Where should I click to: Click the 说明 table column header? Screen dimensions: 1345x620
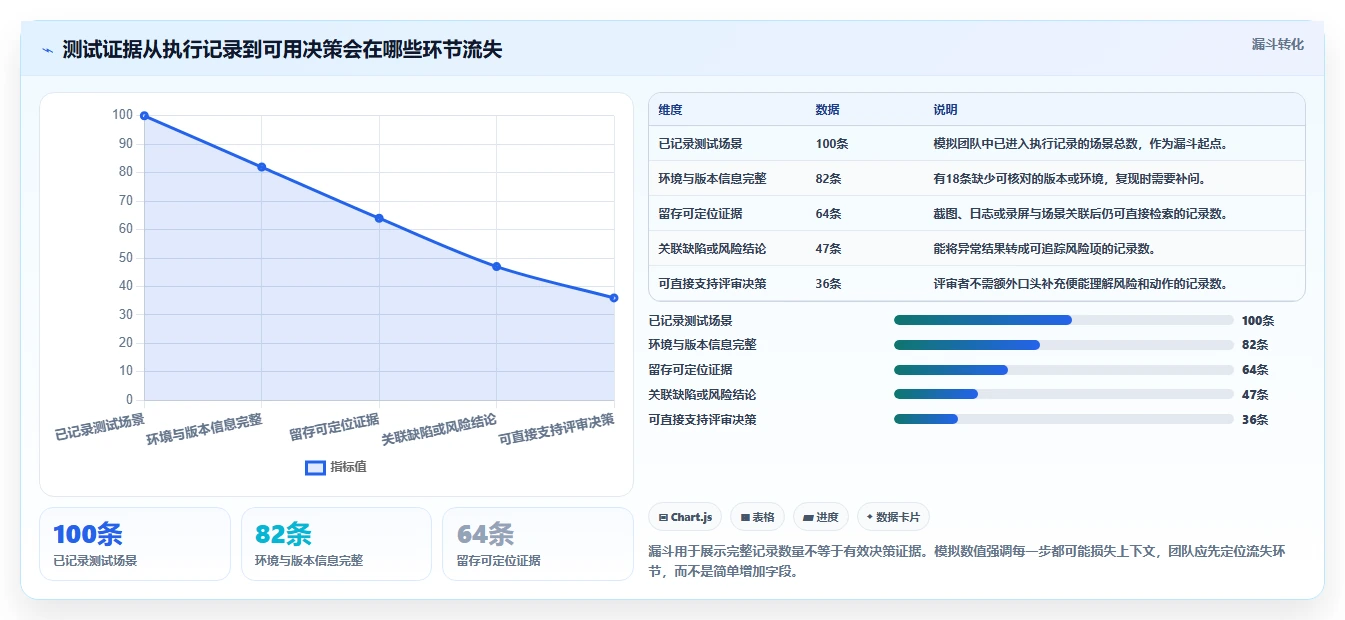945,110
